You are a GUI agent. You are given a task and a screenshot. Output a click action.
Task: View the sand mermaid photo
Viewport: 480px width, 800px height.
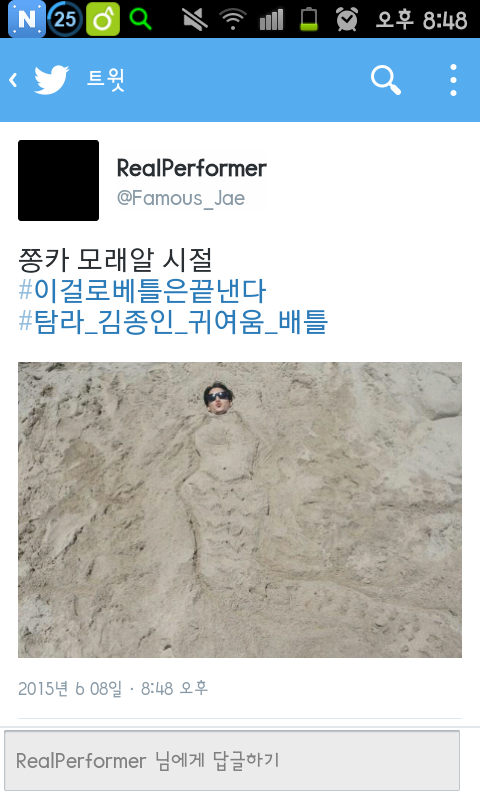coord(240,510)
